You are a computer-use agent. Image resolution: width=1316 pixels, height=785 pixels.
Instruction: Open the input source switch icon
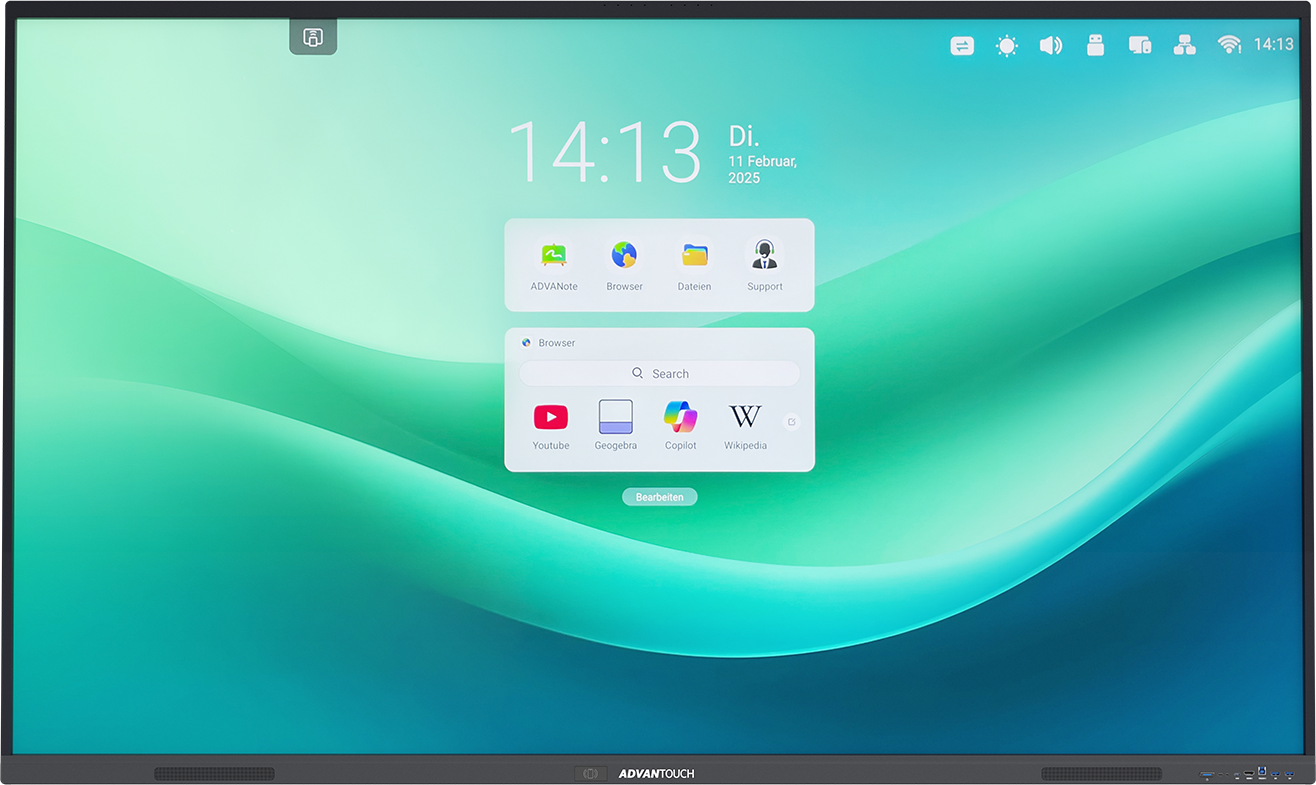(962, 45)
